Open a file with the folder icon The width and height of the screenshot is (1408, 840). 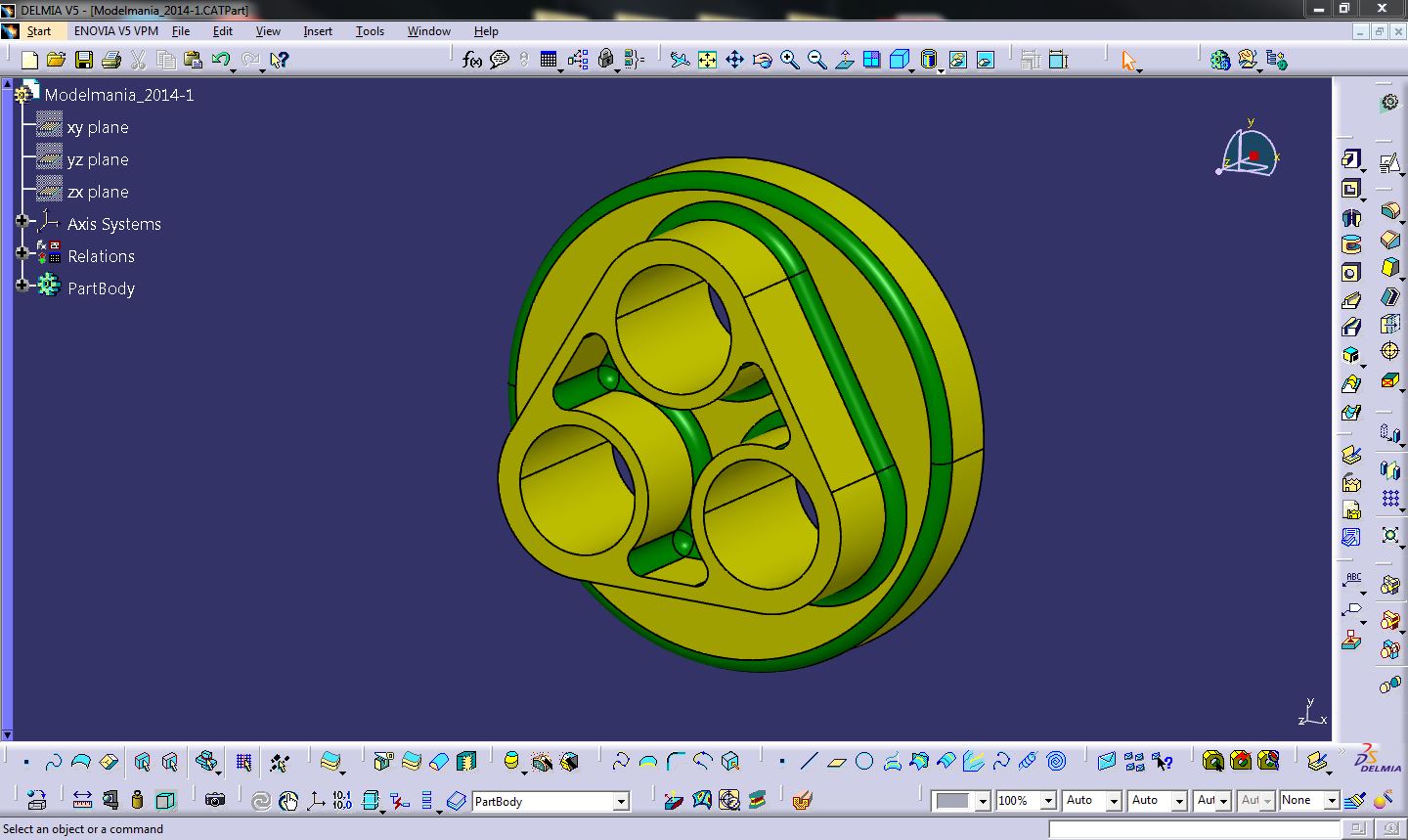click(57, 60)
